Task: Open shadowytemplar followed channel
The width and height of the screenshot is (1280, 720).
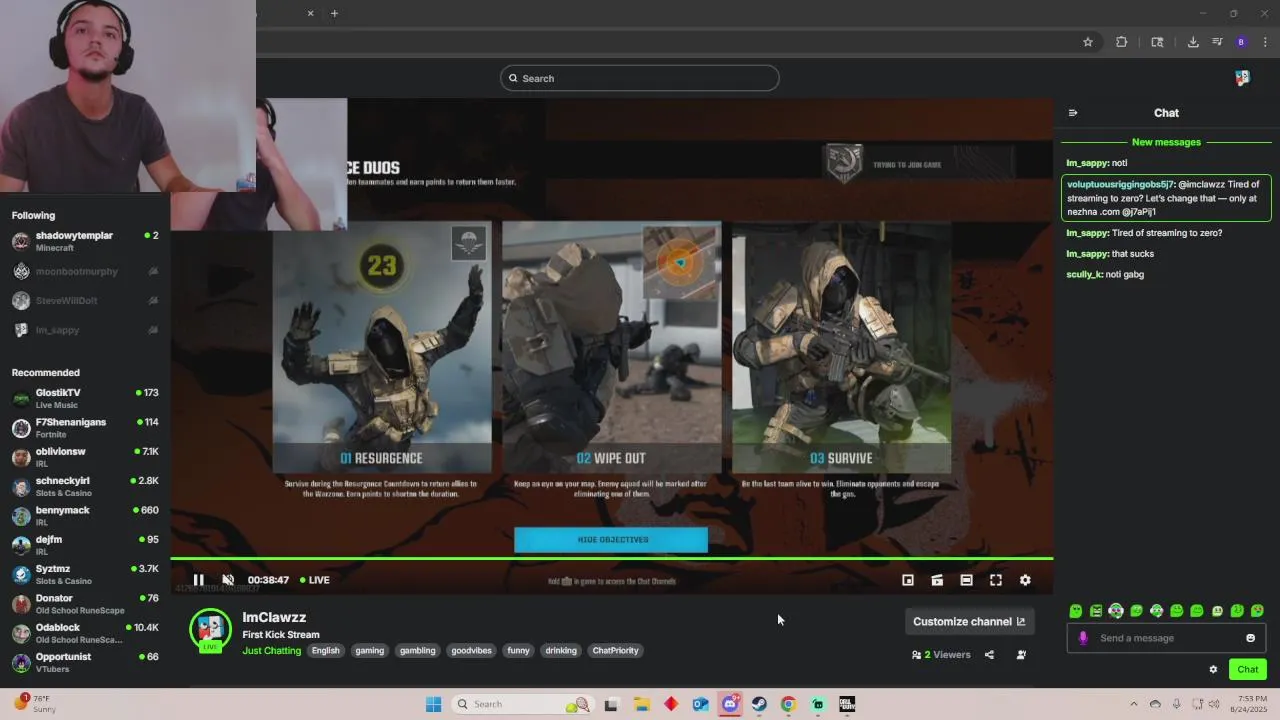Action: [85, 241]
